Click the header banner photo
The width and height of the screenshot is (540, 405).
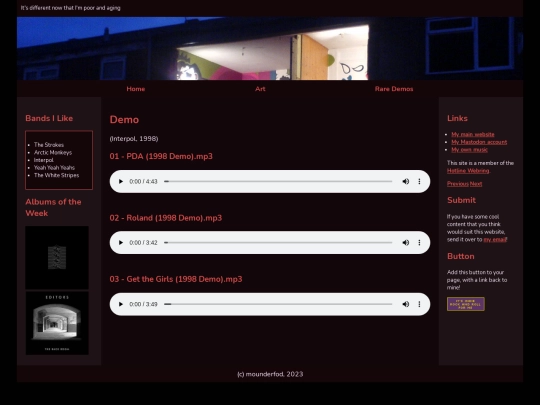point(270,49)
